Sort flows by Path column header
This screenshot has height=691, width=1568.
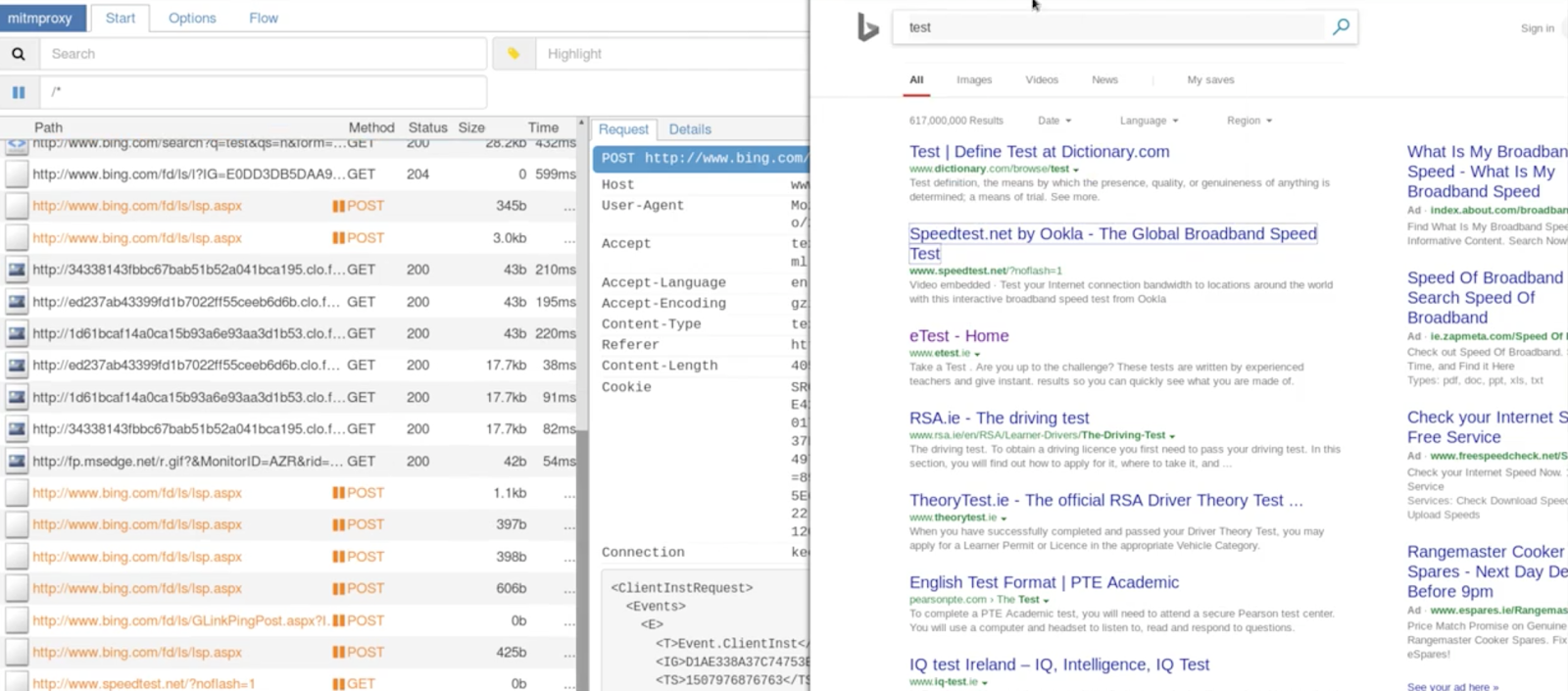click(48, 127)
